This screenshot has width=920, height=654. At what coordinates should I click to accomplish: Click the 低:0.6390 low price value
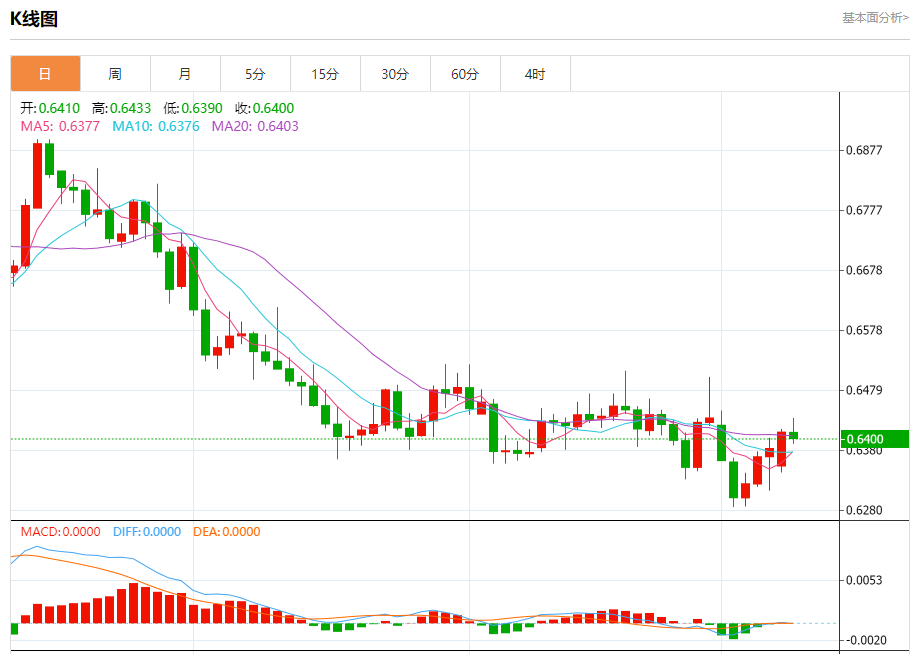[193, 108]
